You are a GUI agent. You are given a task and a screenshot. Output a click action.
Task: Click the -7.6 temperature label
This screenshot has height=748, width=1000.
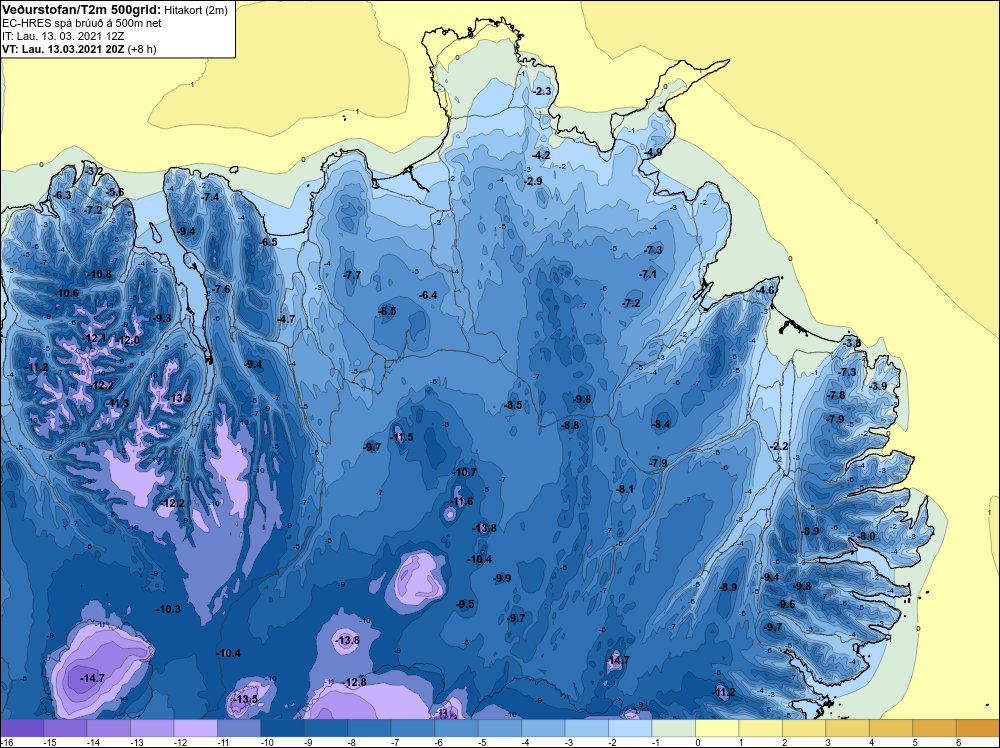click(x=221, y=289)
